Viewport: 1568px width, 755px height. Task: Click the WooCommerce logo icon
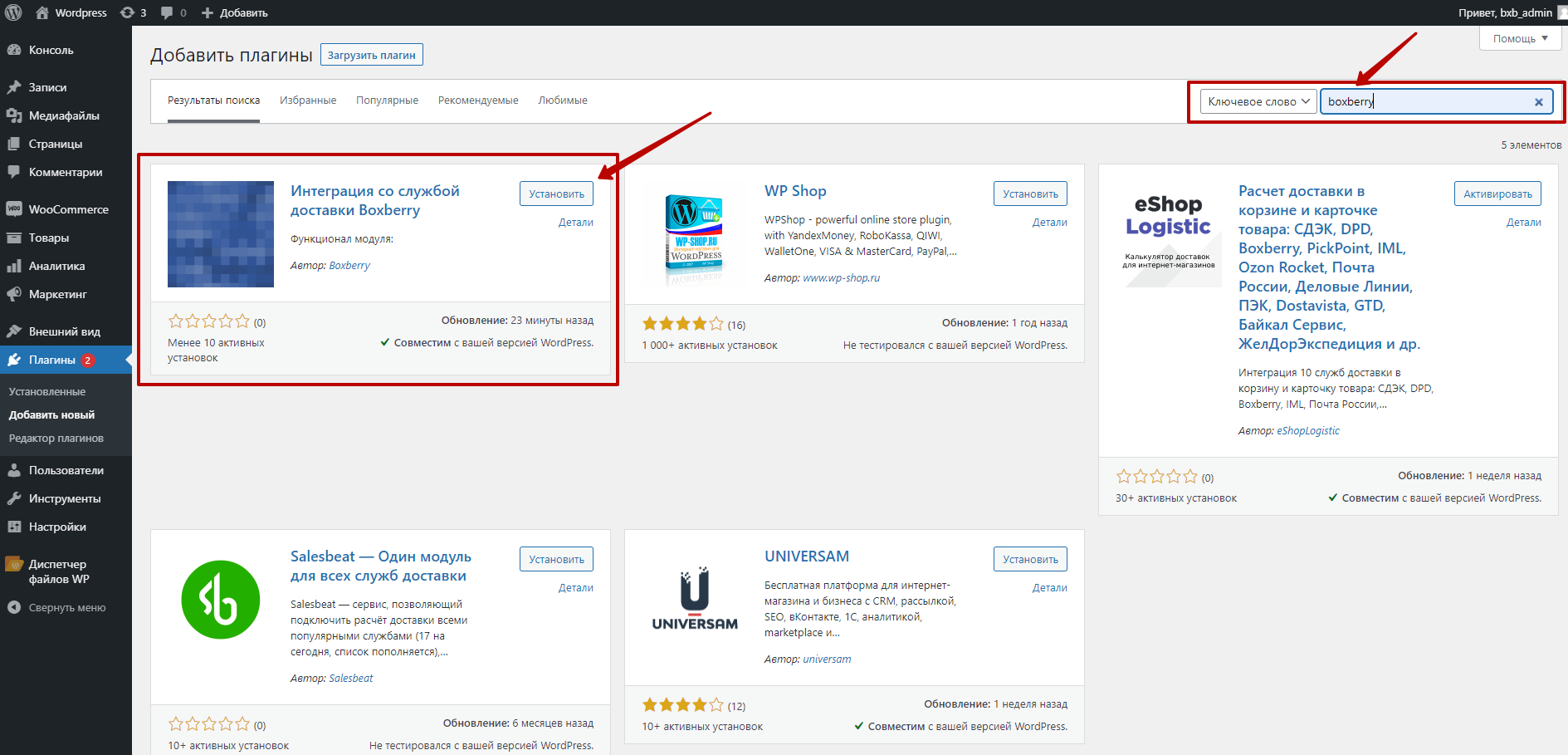coord(14,209)
